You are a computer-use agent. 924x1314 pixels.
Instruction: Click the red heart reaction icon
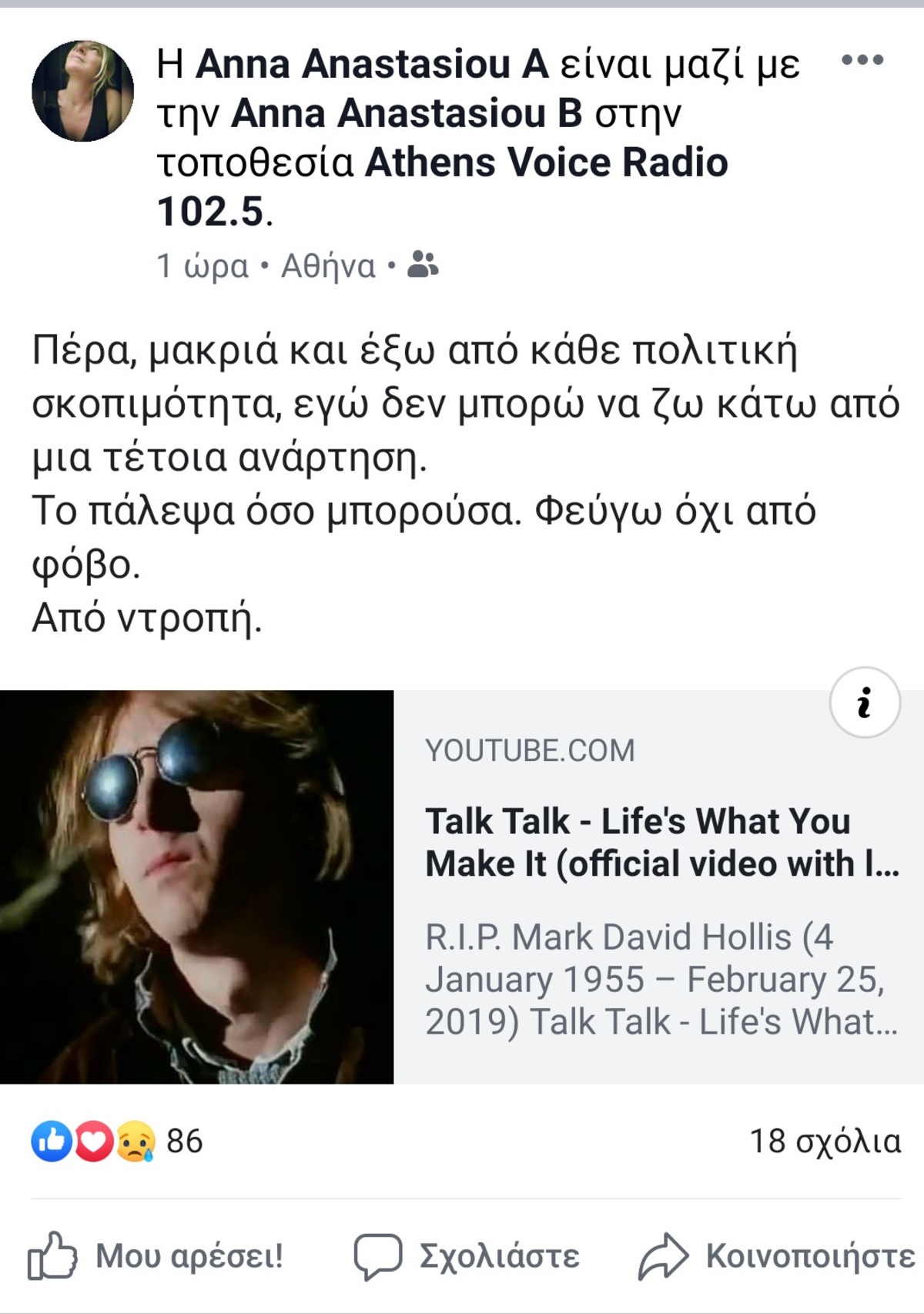tap(93, 1141)
